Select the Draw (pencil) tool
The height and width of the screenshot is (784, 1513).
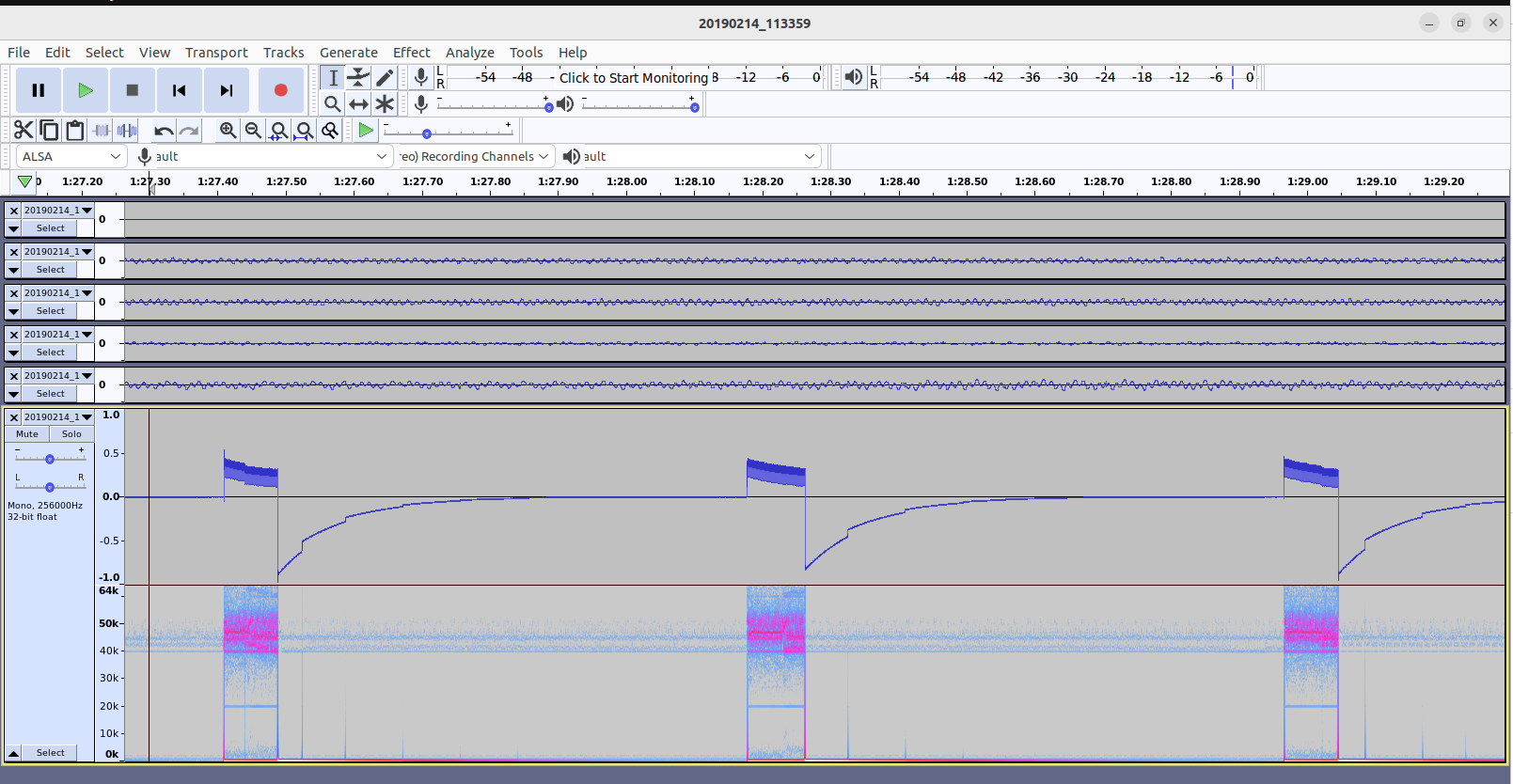coord(385,78)
